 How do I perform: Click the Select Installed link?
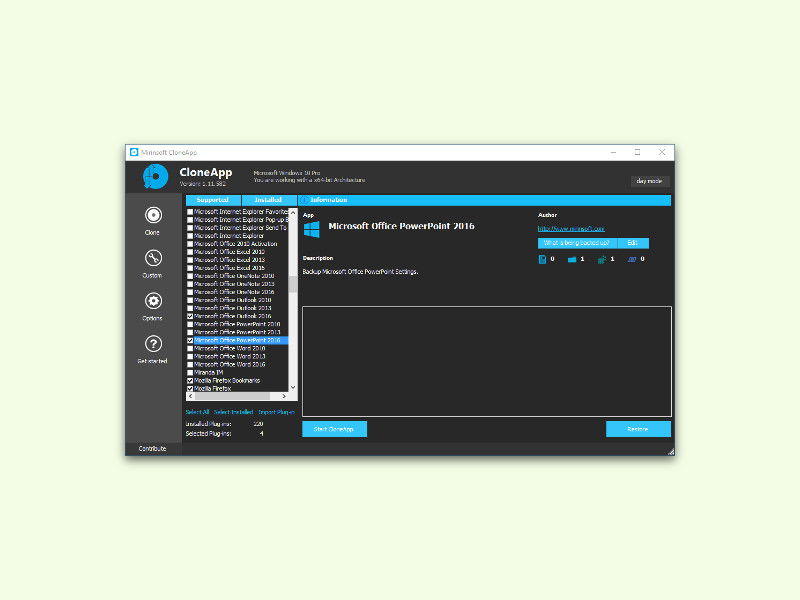pos(234,412)
